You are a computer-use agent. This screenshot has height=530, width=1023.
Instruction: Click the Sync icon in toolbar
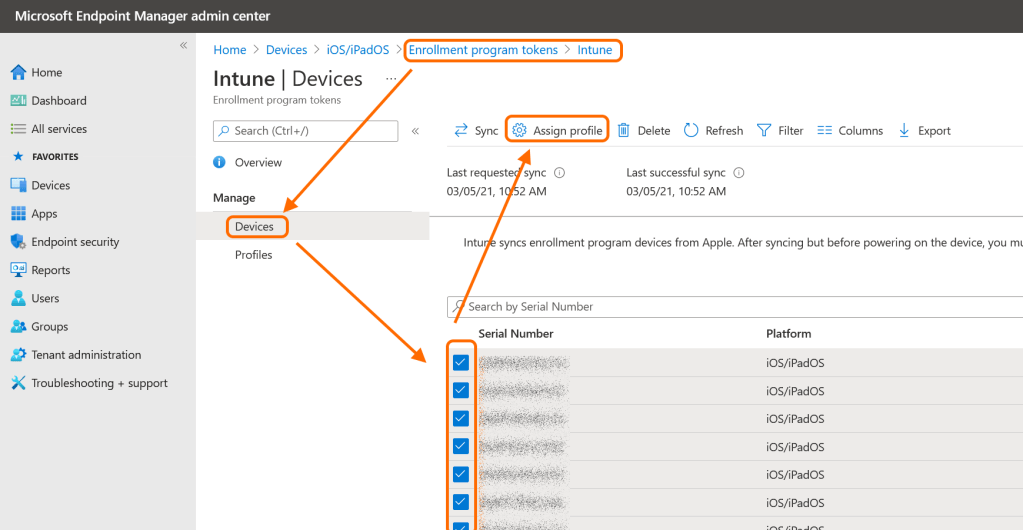(461, 131)
